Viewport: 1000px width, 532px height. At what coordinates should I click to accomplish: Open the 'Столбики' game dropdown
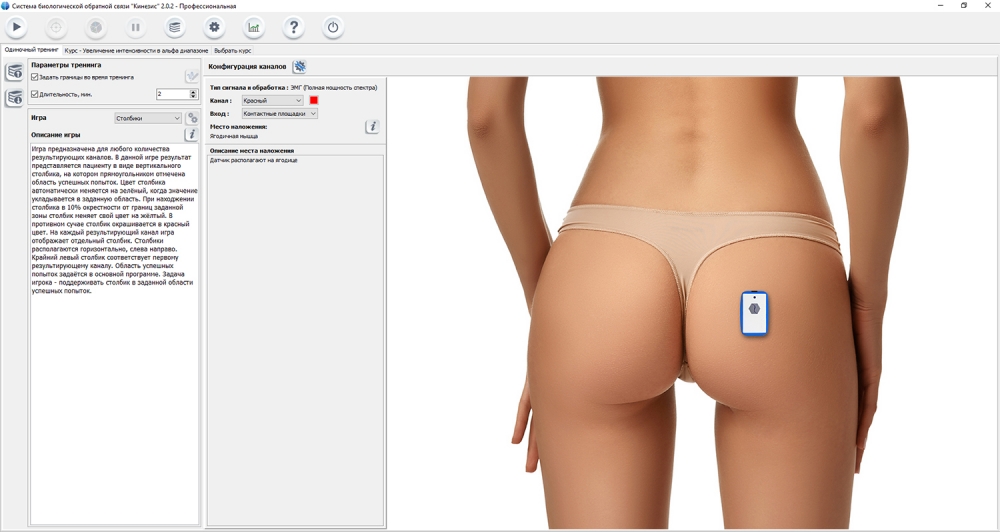pos(148,118)
